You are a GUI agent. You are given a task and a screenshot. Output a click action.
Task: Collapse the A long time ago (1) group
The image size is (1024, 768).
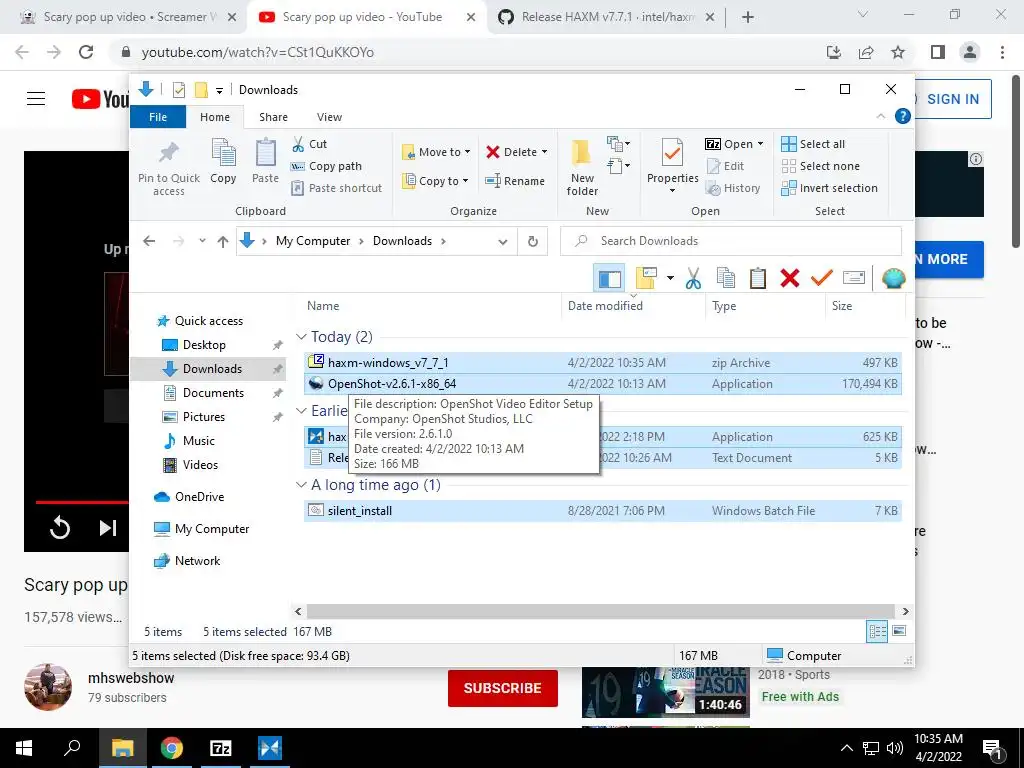coord(301,485)
